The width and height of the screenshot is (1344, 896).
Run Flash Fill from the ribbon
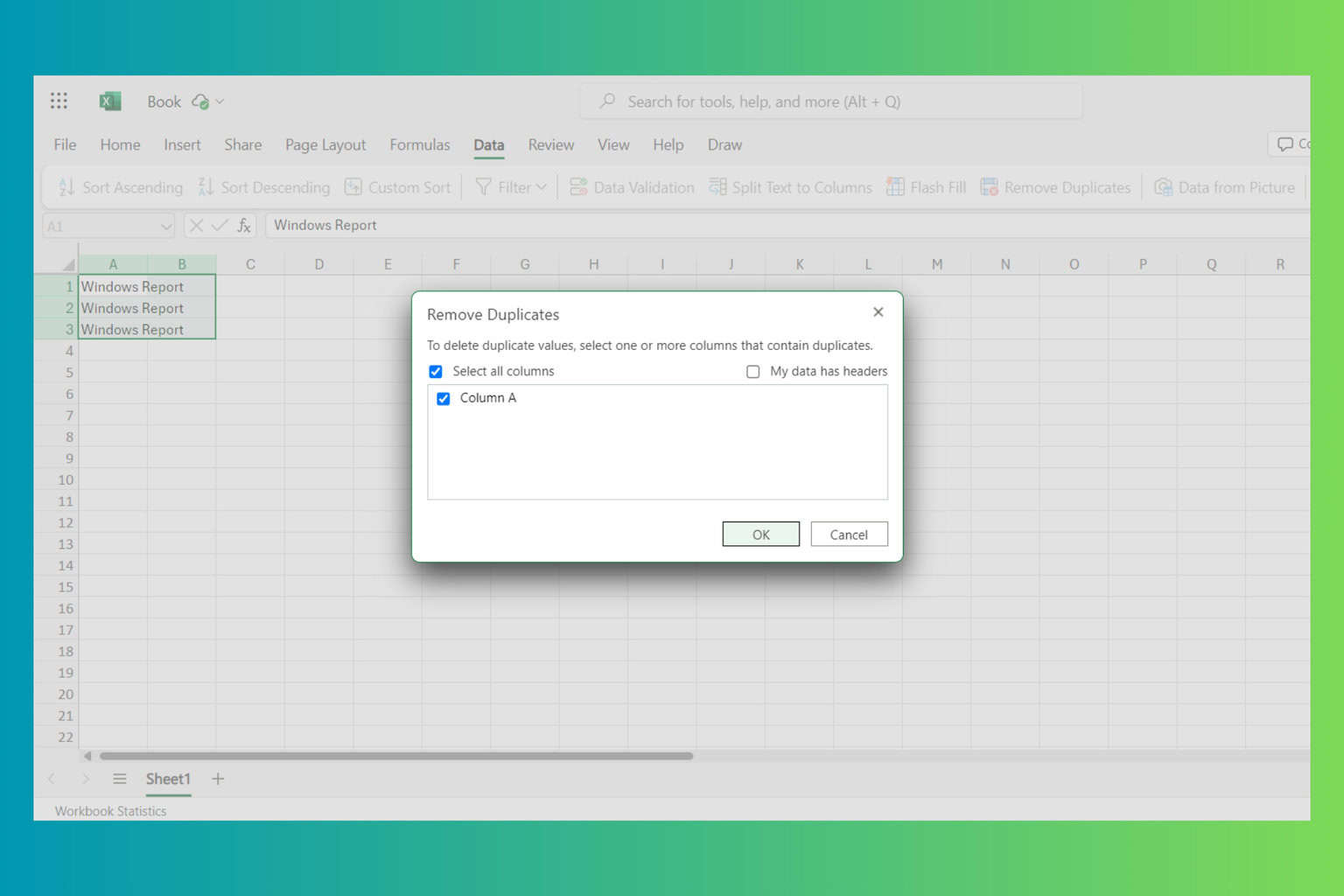click(x=926, y=187)
